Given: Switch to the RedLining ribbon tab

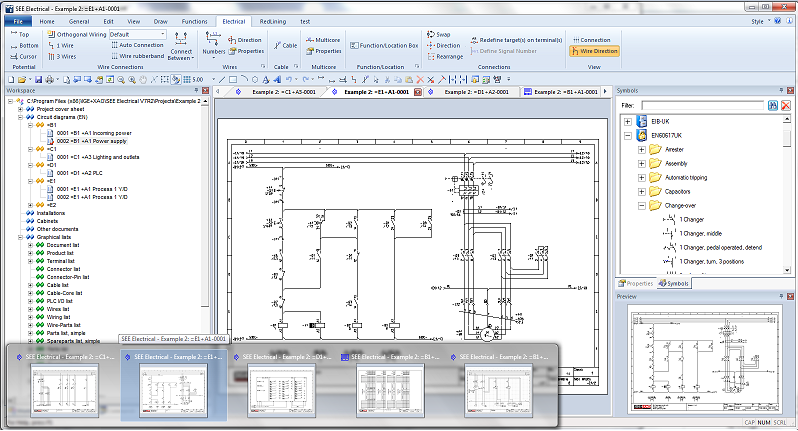Looking at the screenshot, I should tap(273, 21).
